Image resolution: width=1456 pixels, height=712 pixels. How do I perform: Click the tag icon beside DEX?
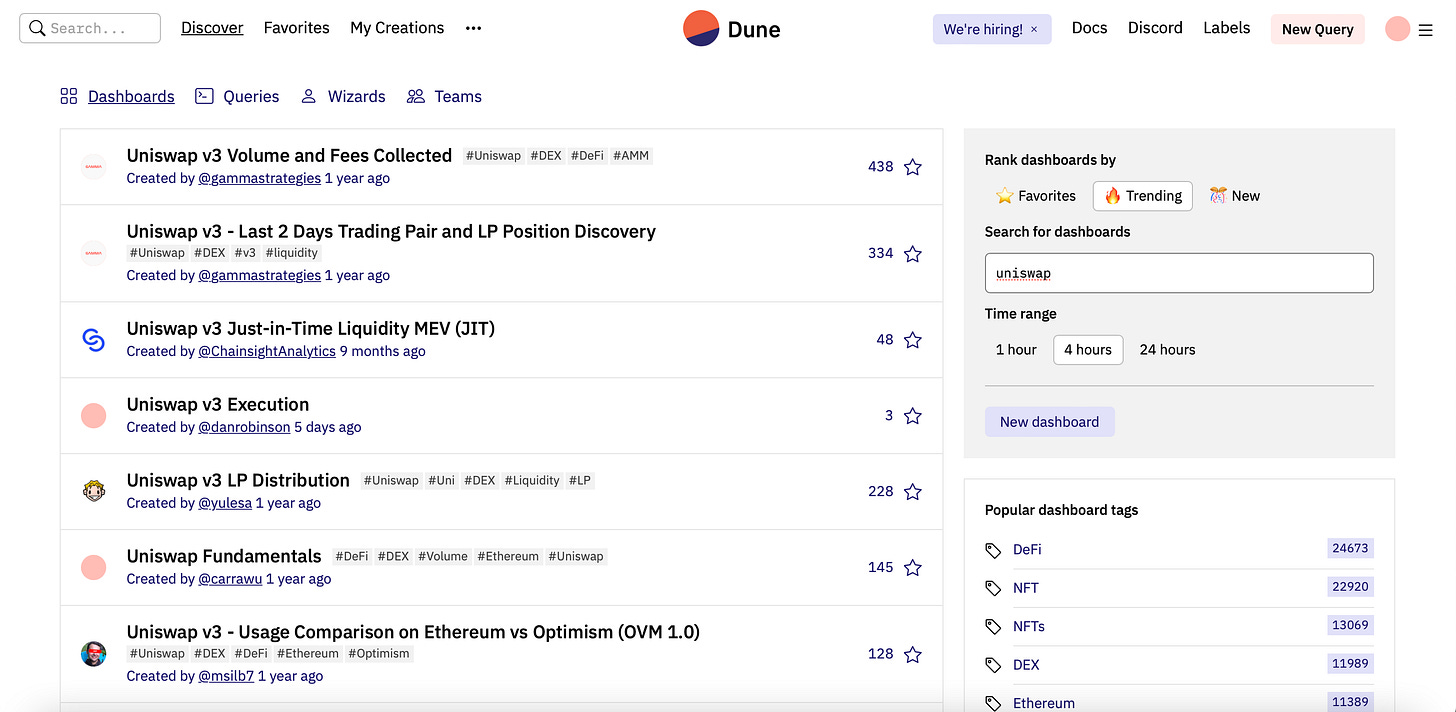pos(993,665)
